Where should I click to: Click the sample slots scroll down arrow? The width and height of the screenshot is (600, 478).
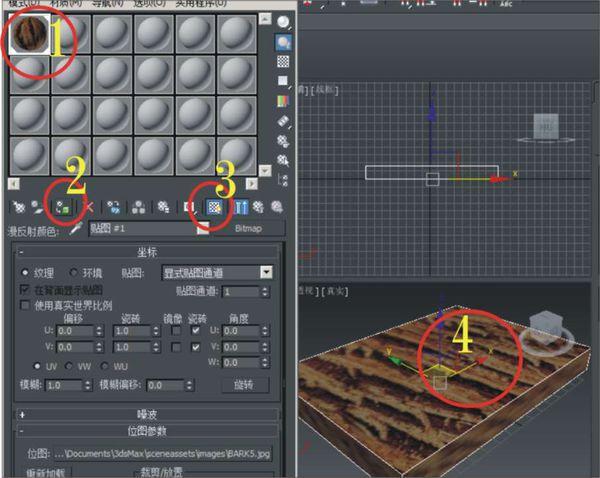coord(265,170)
